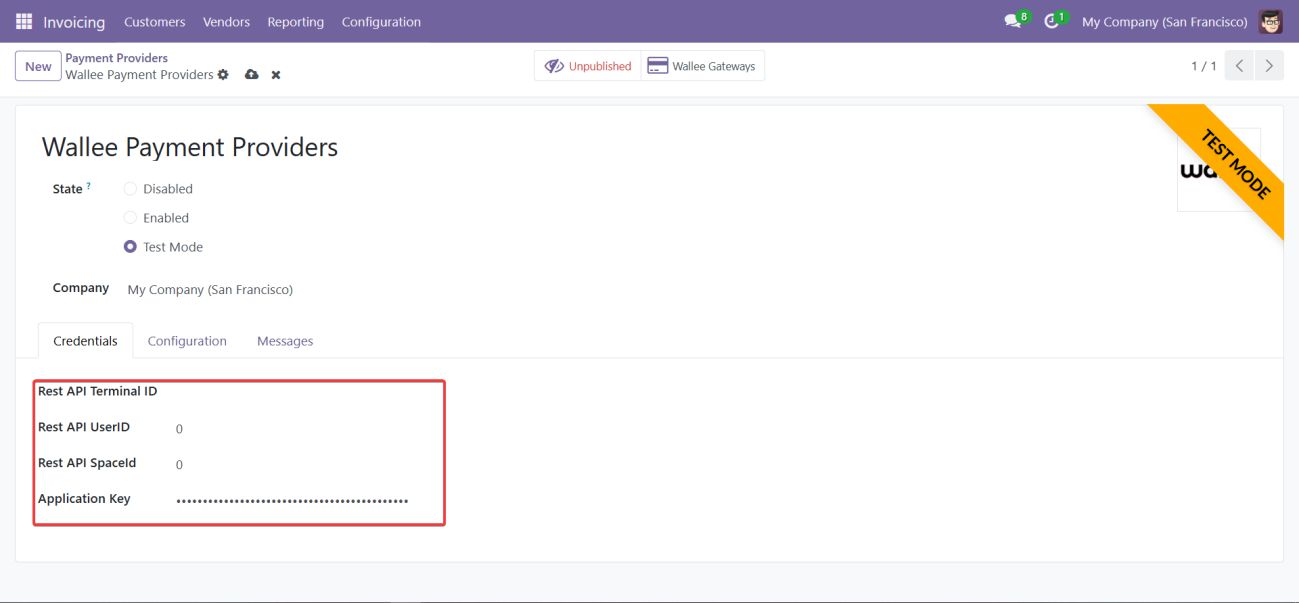Switch to the Configuration tab
This screenshot has height=603, width=1299.
187,341
